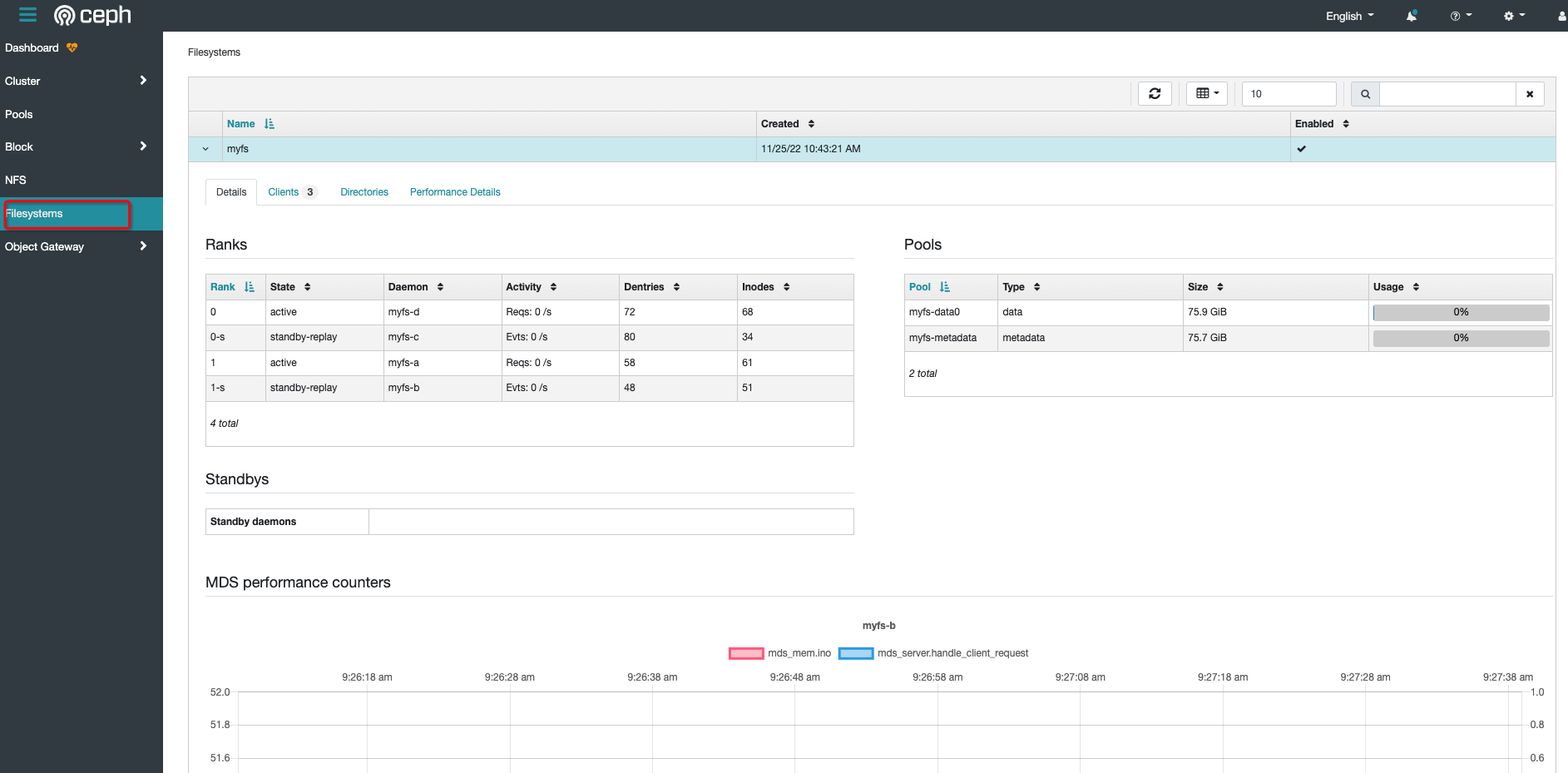Image resolution: width=1568 pixels, height=773 pixels.
Task: Toggle mds_mem.ino legend swatch
Action: coord(746,653)
